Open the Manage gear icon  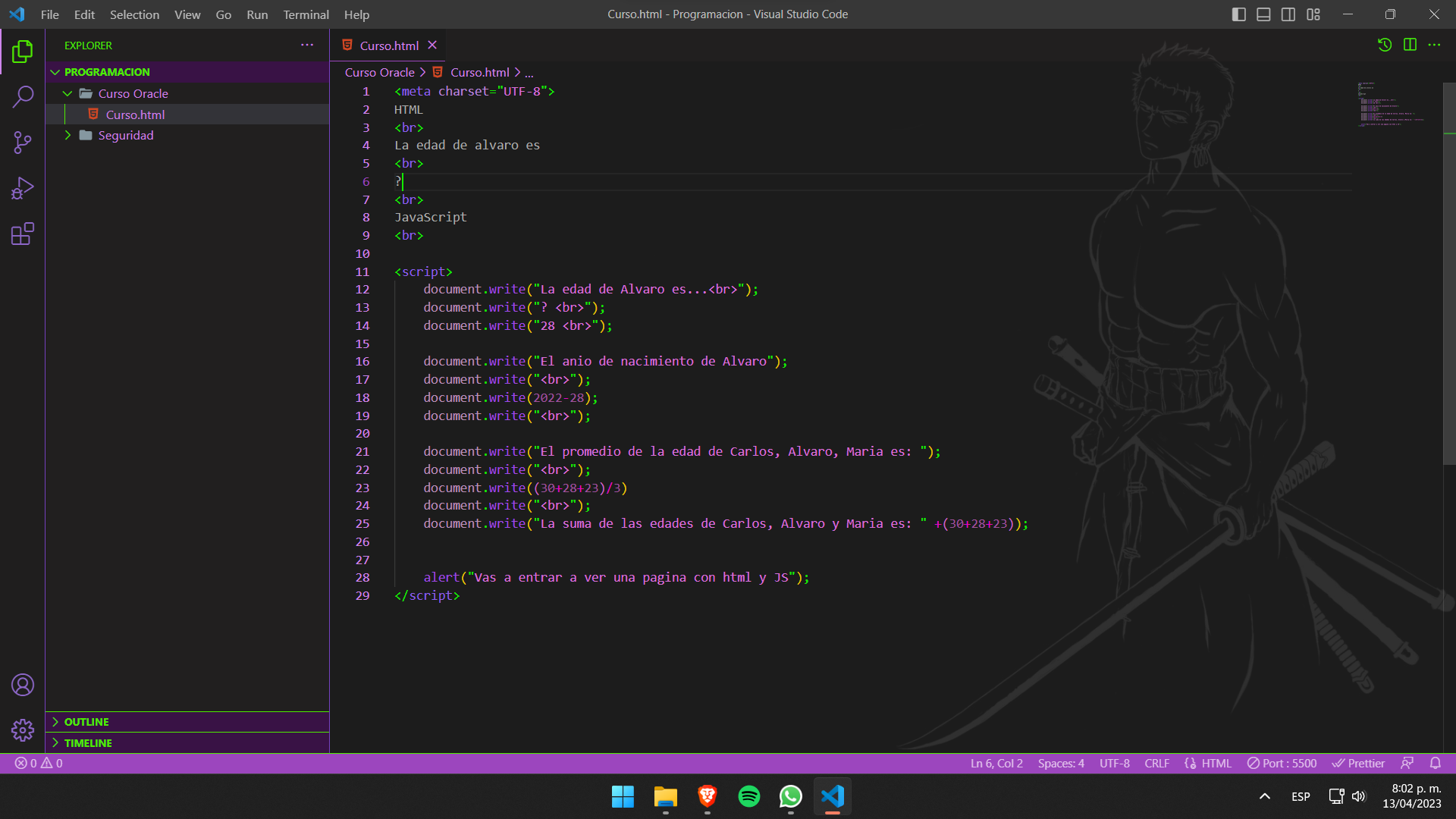(x=23, y=730)
